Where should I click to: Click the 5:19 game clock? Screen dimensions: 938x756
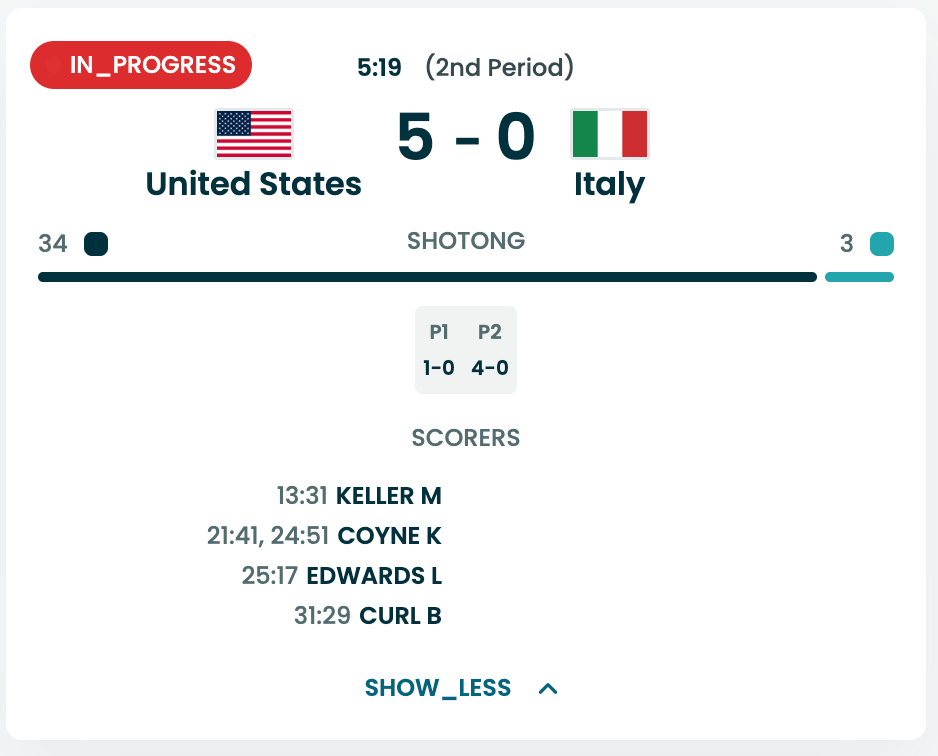[x=379, y=68]
